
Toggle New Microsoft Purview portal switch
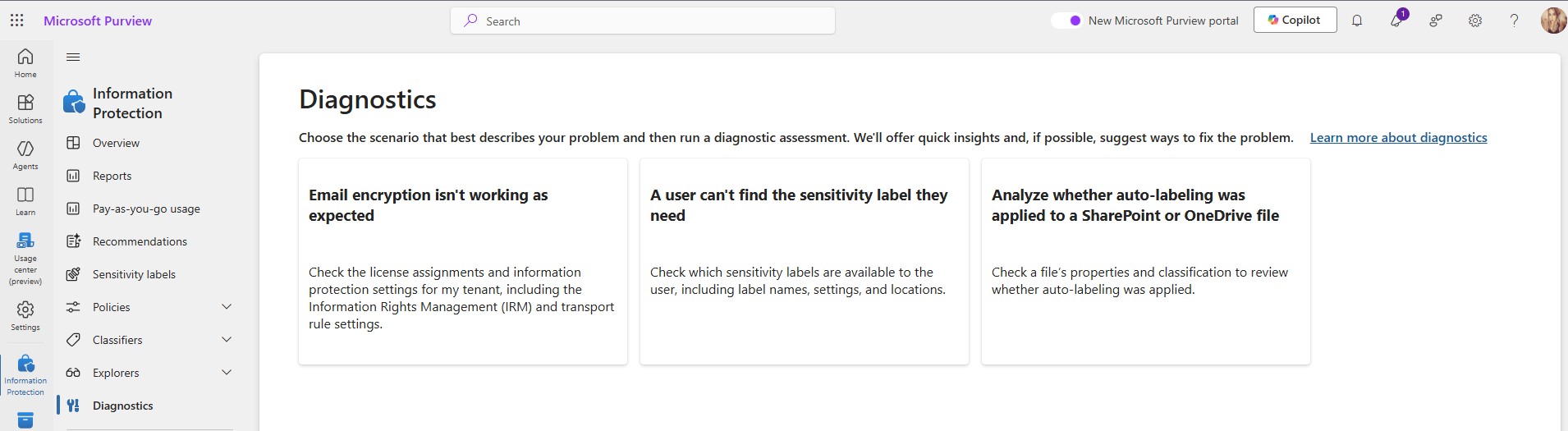point(1066,21)
